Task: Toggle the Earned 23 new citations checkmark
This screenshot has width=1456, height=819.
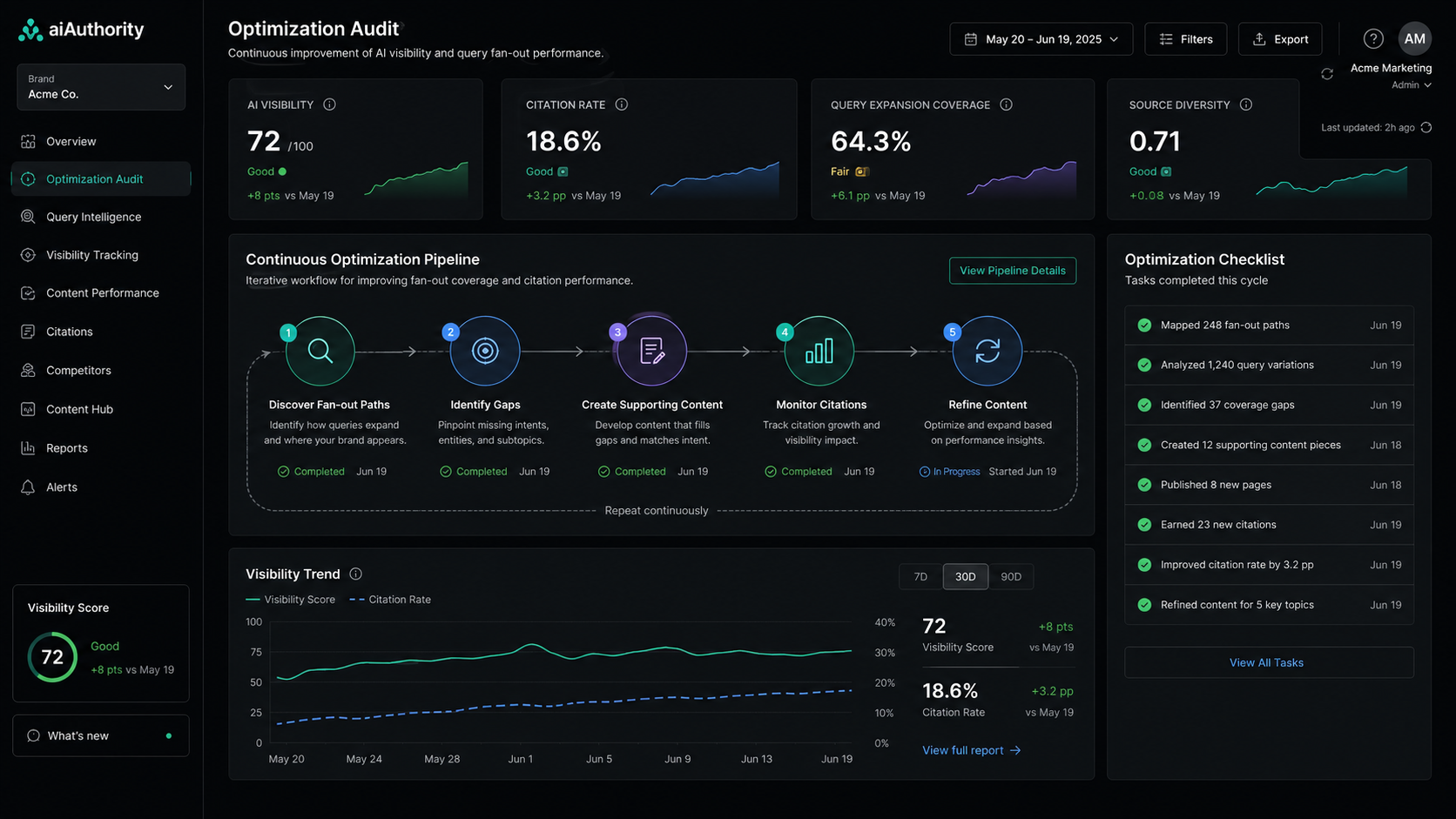Action: pyautogui.click(x=1144, y=525)
